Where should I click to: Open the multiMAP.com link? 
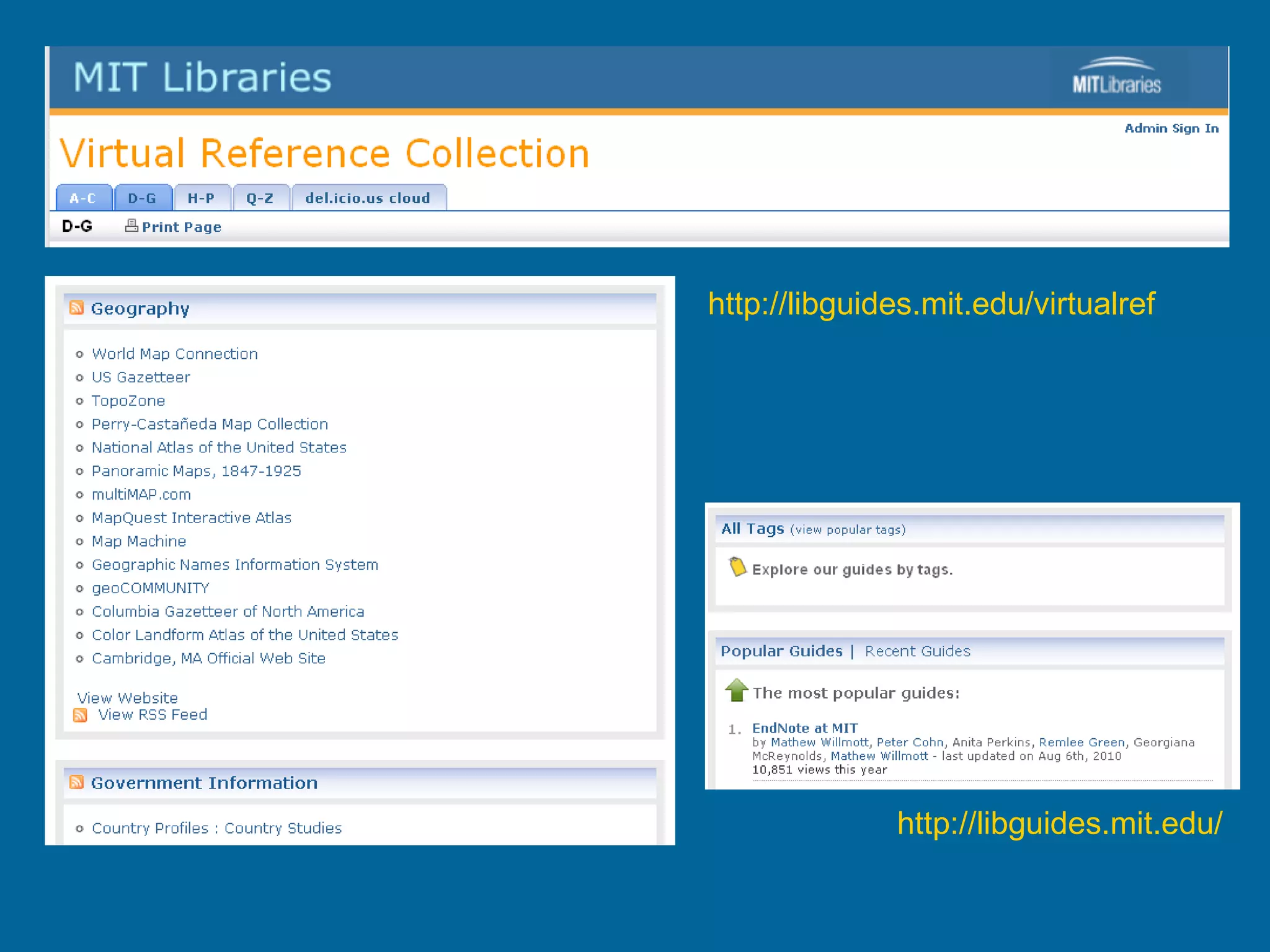pos(141,495)
